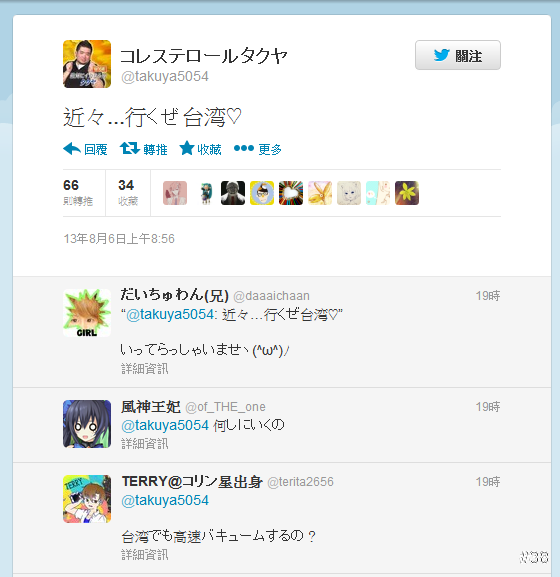View the 66 retweets count

pyautogui.click(x=78, y=192)
